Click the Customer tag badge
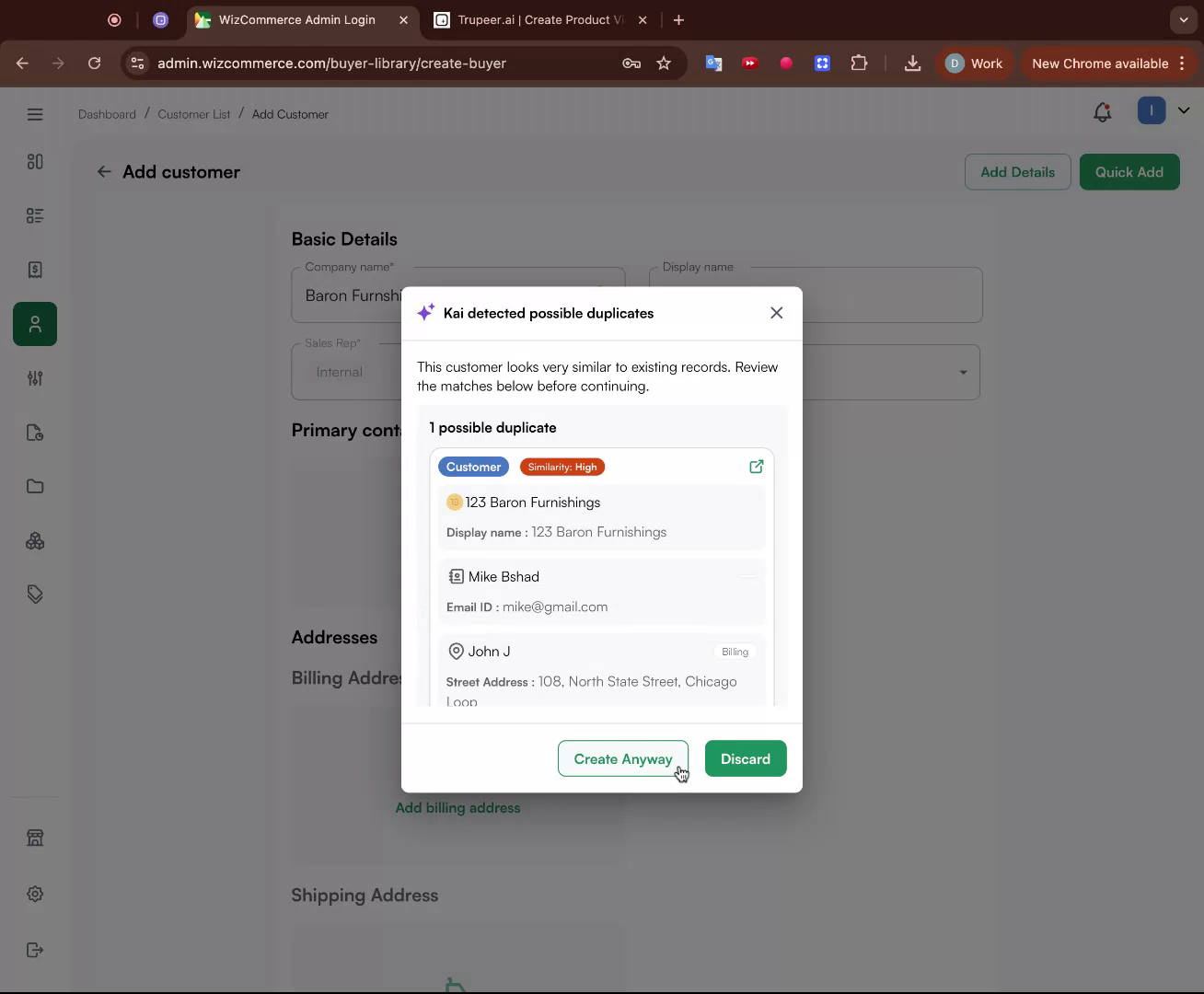The width and height of the screenshot is (1204, 994). point(473,467)
